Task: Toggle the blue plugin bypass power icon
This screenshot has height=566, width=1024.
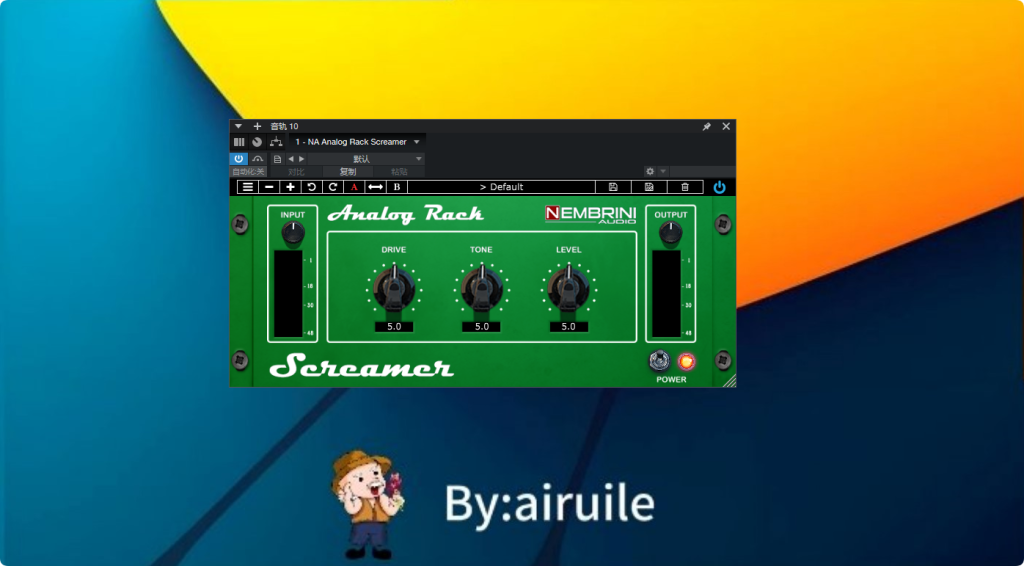Action: (719, 187)
